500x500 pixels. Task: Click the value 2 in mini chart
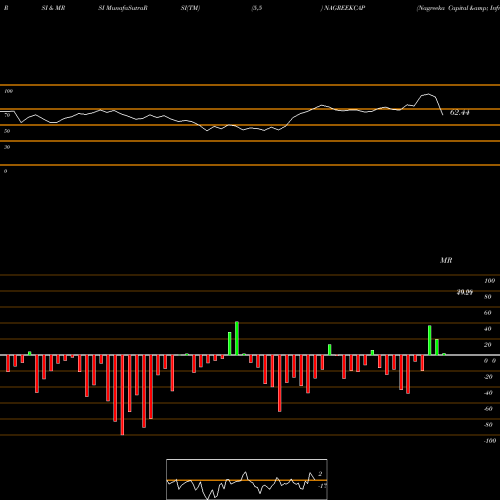[320, 474]
